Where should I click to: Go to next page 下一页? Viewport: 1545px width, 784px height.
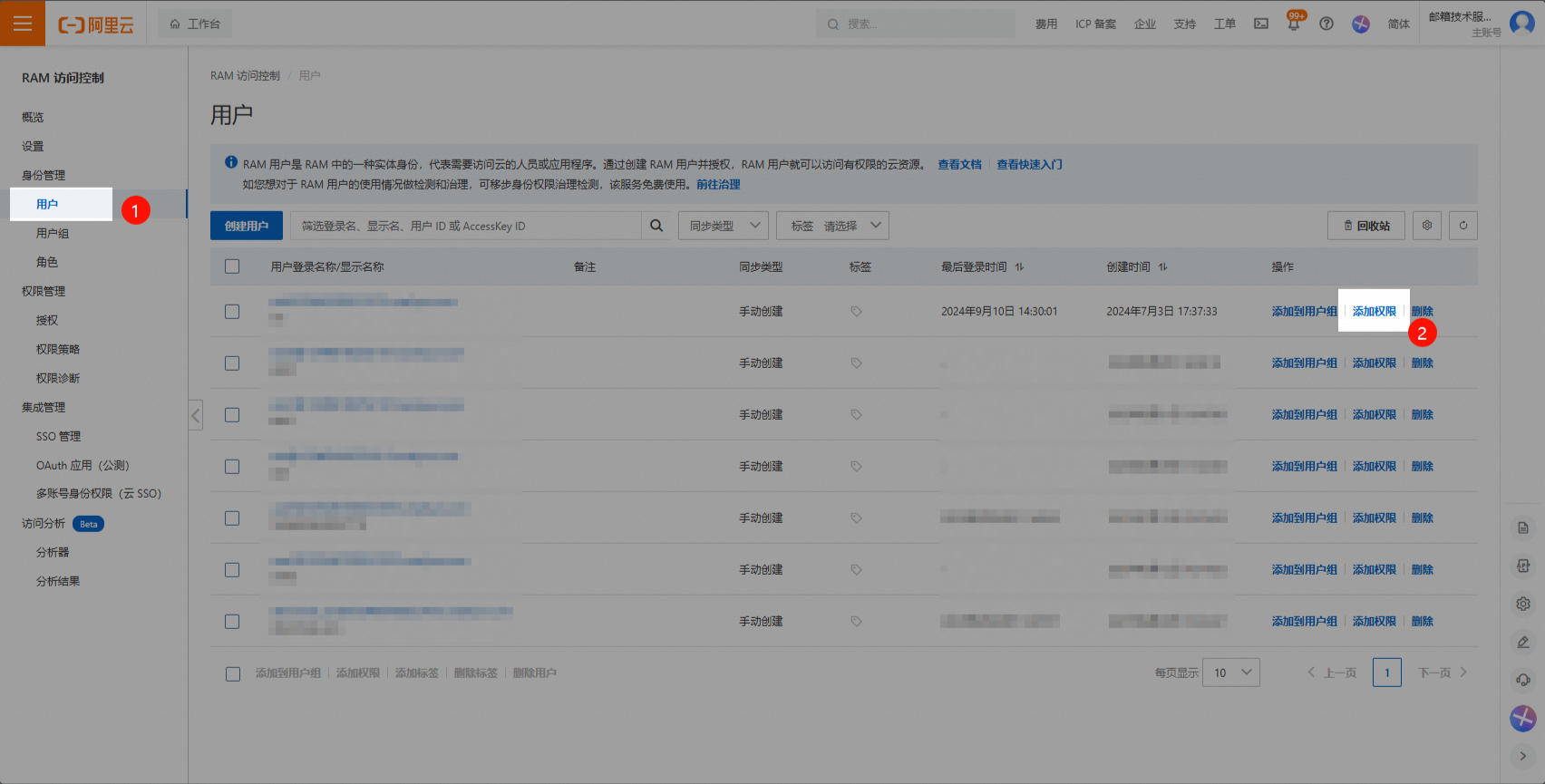[x=1443, y=673]
